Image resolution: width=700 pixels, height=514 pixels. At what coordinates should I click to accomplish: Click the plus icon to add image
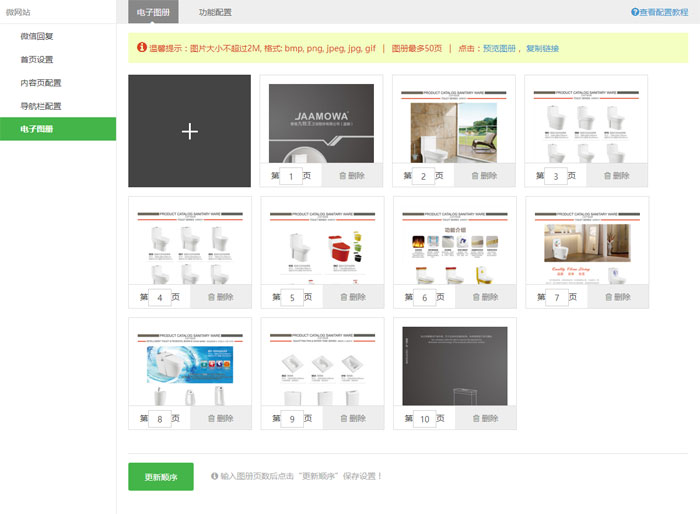click(x=190, y=131)
